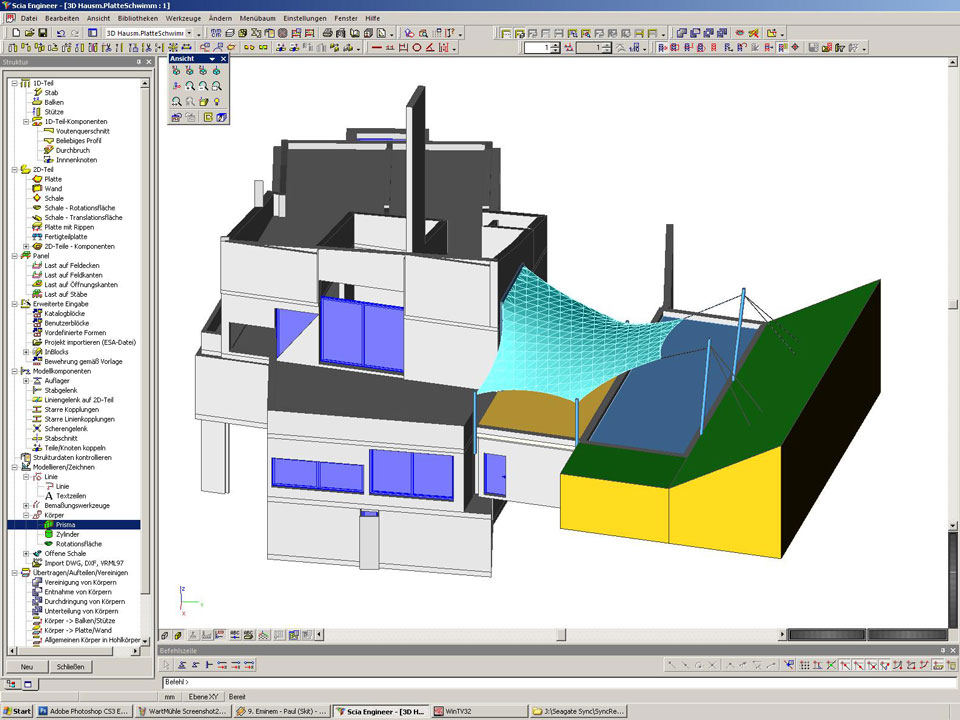Screen dimensions: 960x720
Task: Select Prisma in the Körper tree
Action: click(x=66, y=524)
